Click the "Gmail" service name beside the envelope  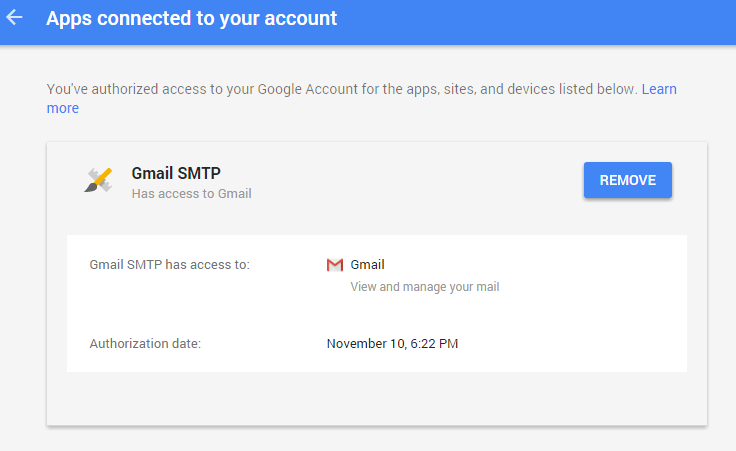[x=368, y=265]
